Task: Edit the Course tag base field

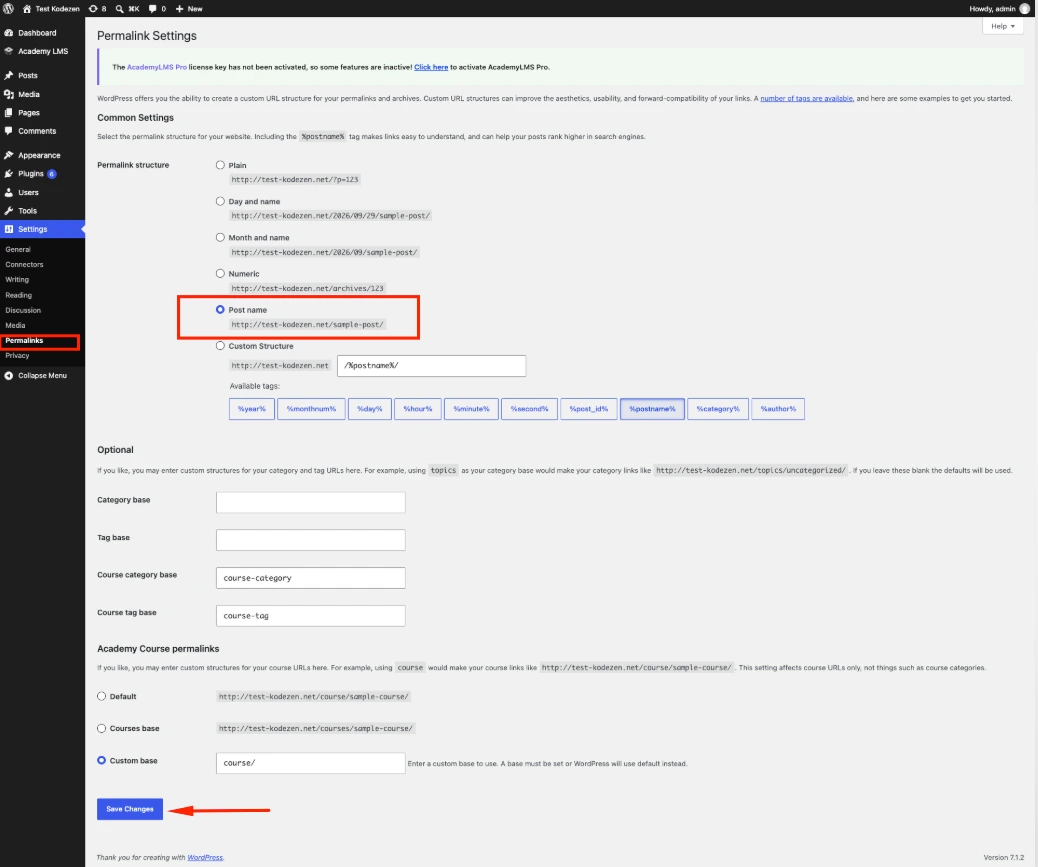Action: [x=310, y=616]
